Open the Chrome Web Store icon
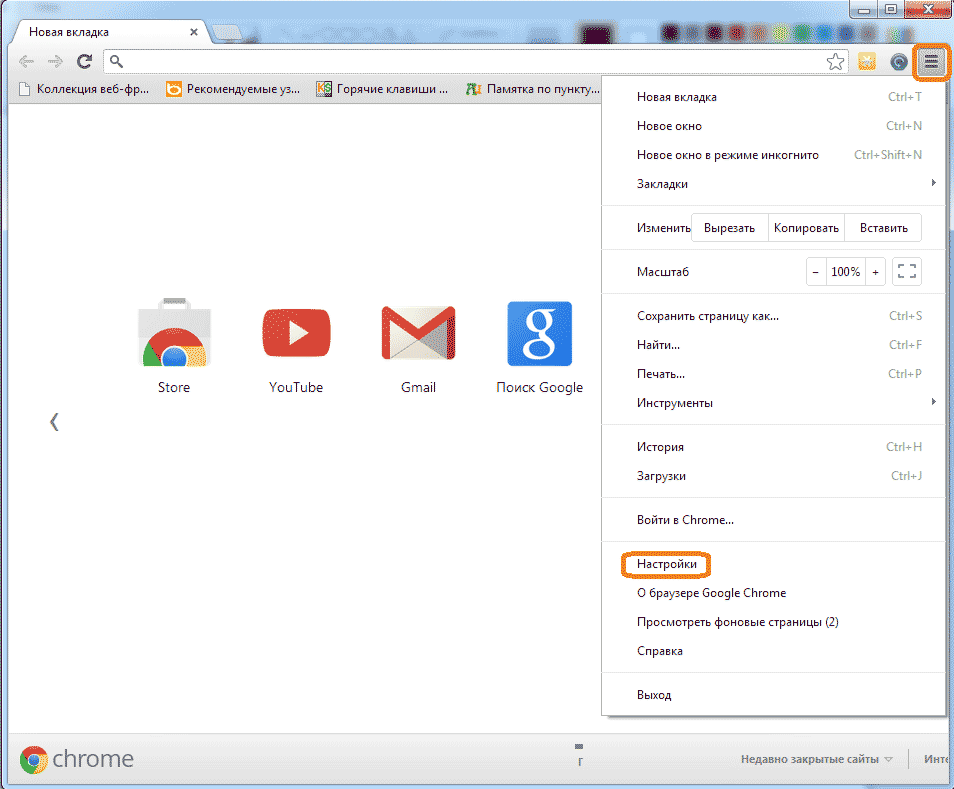954x789 pixels. tap(173, 334)
